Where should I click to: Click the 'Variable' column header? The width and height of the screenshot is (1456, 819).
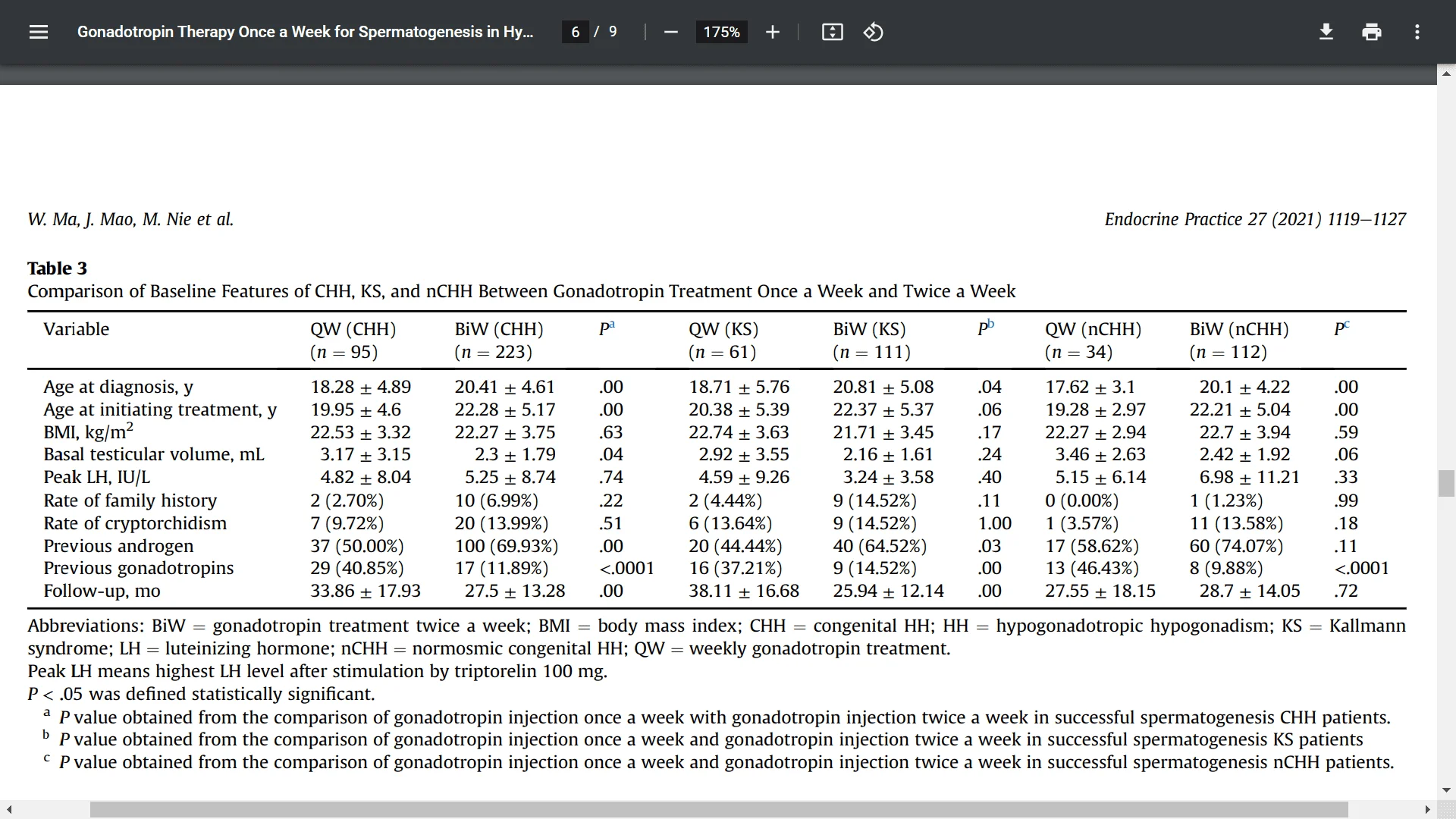tap(76, 329)
